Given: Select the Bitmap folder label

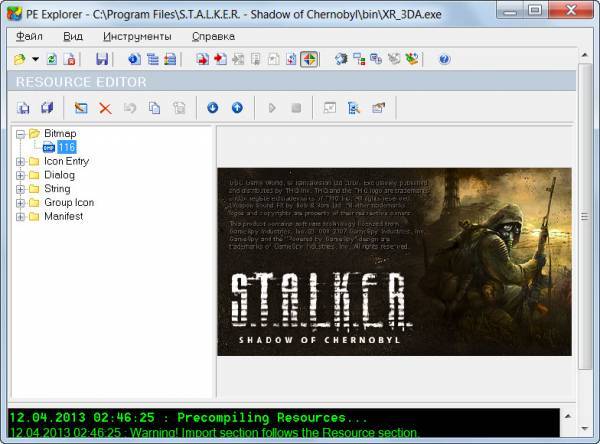Looking at the screenshot, I should point(60,134).
